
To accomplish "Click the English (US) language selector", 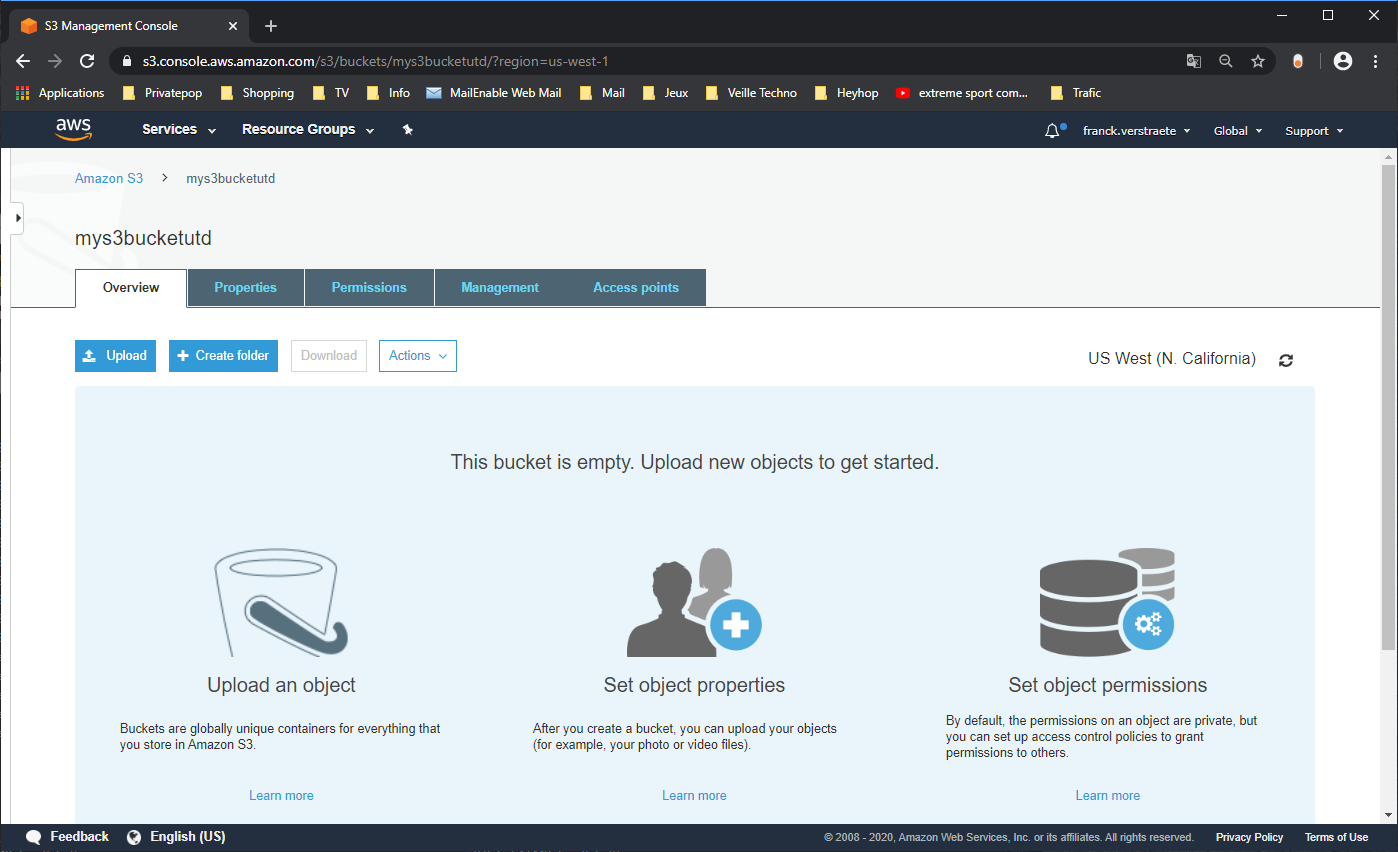I will (188, 837).
